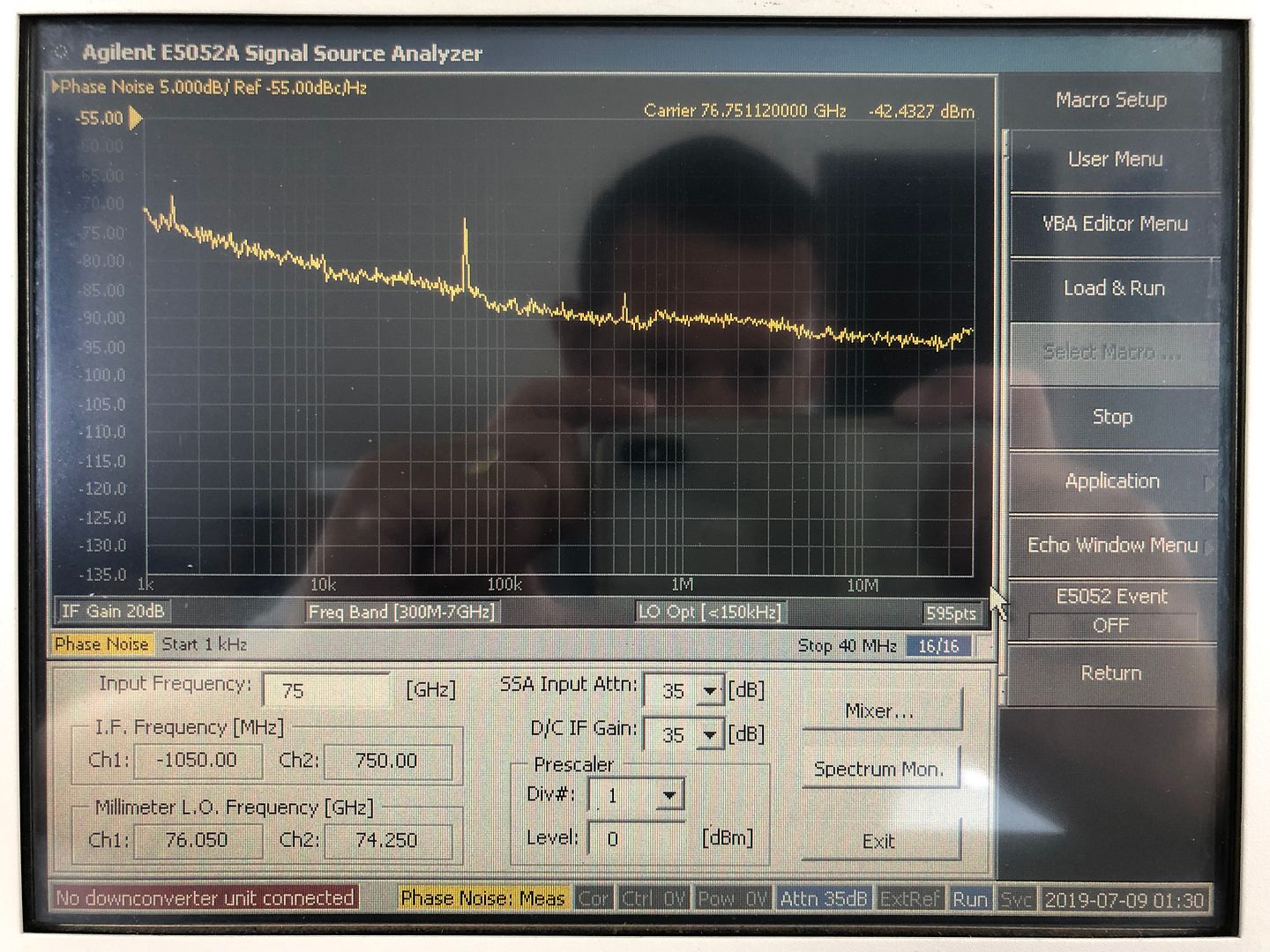The image size is (1270, 952).
Task: Click the No downconverter unit connected message
Action: [205, 898]
